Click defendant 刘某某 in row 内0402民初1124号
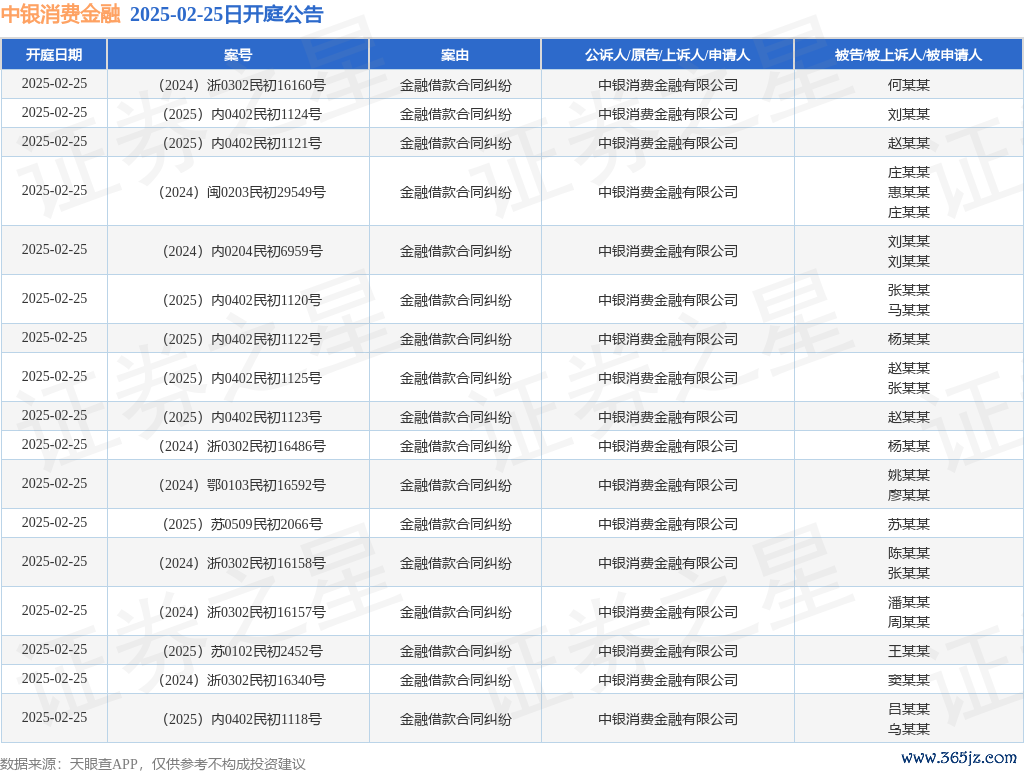Image resolution: width=1024 pixels, height=773 pixels. click(908, 114)
